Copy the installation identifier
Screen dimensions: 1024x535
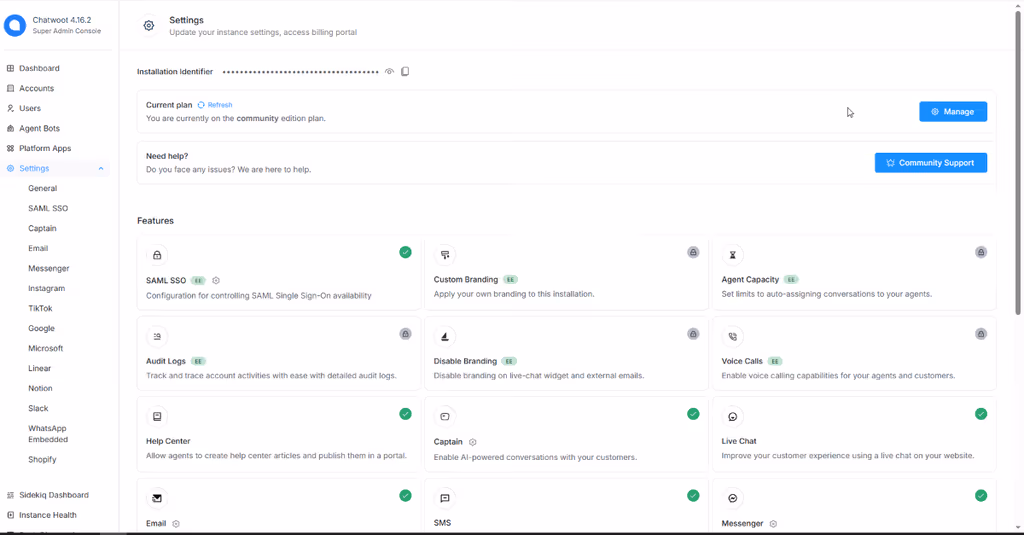pyautogui.click(x=405, y=71)
